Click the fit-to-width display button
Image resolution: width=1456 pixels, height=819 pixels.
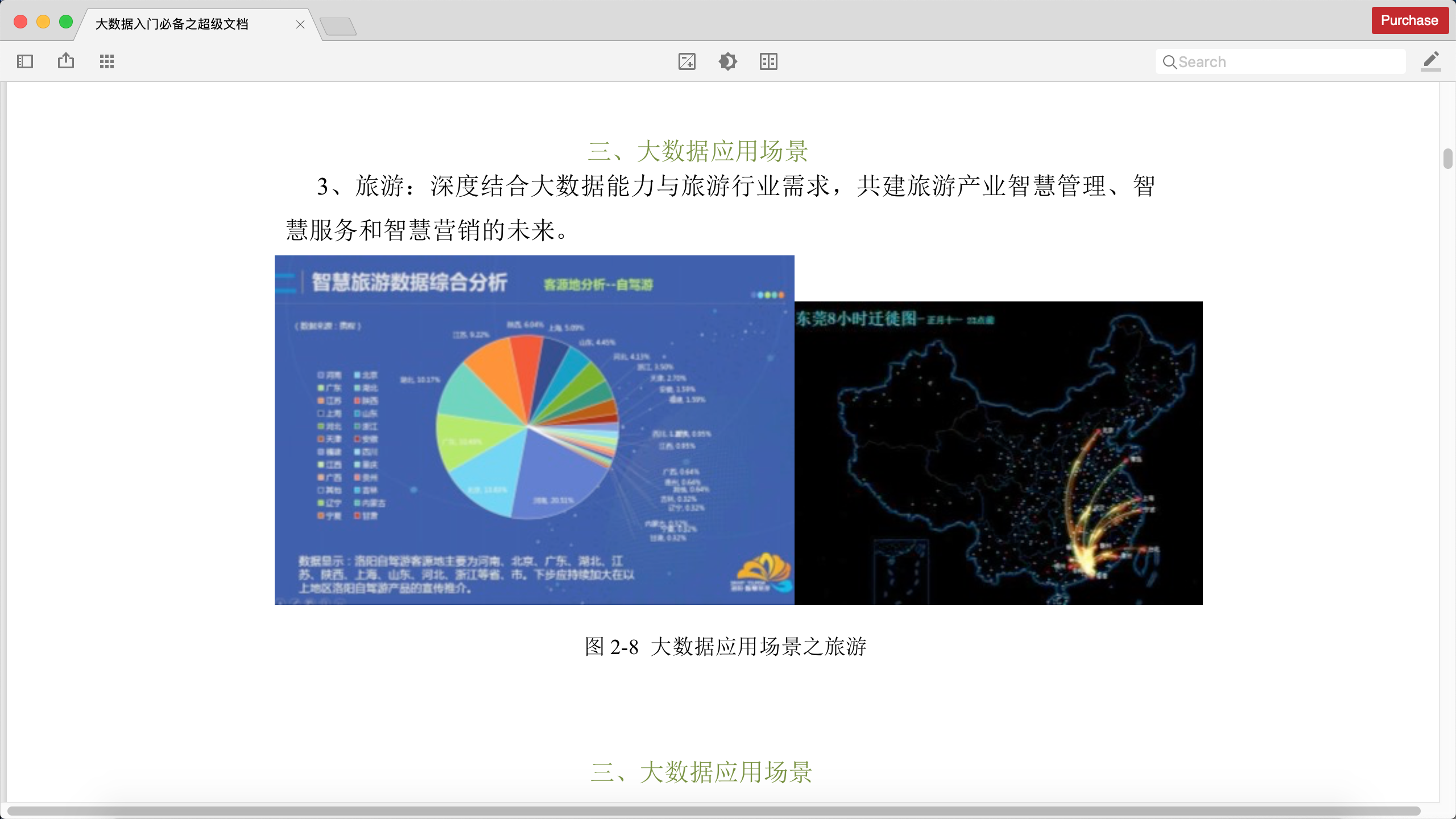coord(687,62)
